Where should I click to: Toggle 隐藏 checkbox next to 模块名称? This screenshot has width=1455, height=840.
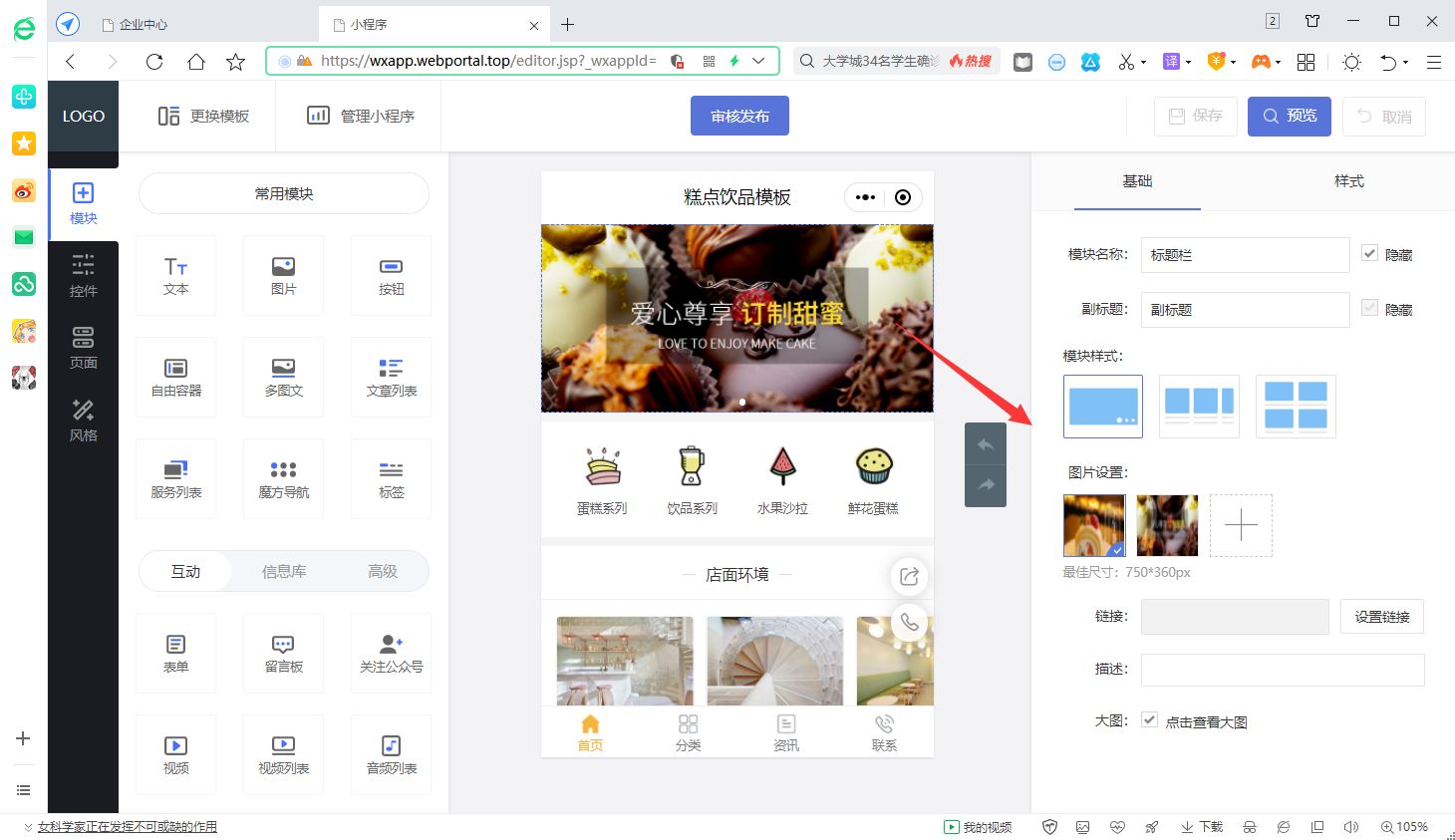click(1369, 253)
